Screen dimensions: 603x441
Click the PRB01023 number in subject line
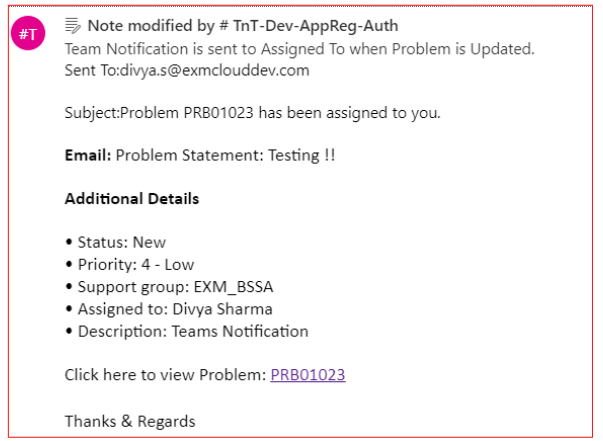tap(218, 113)
